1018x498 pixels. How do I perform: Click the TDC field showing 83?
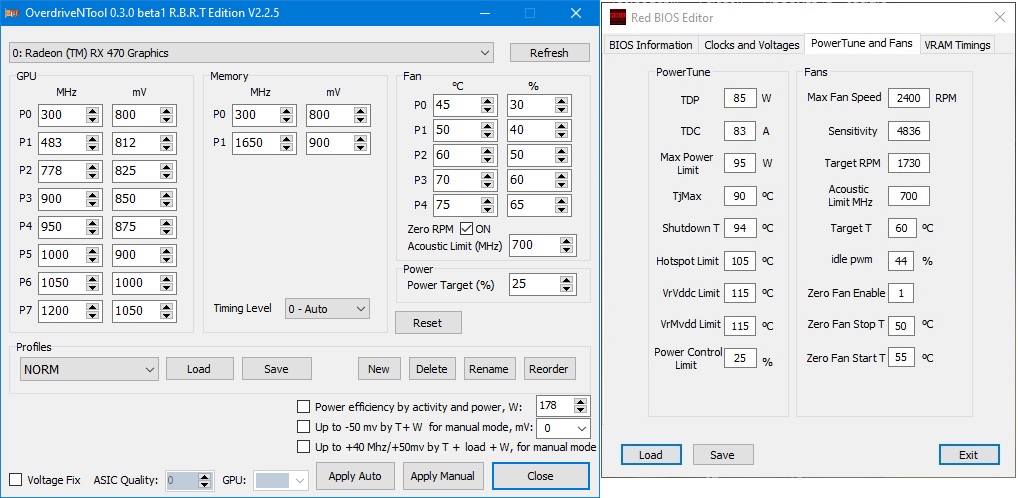(740, 131)
